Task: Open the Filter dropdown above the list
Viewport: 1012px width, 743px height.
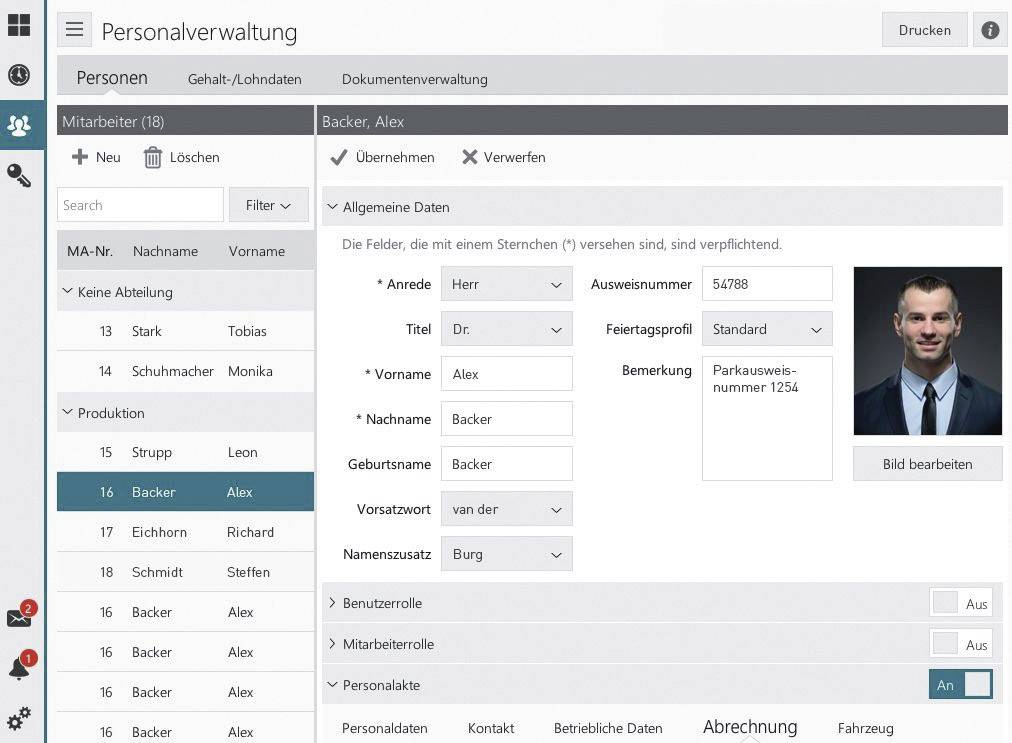Action: click(267, 204)
